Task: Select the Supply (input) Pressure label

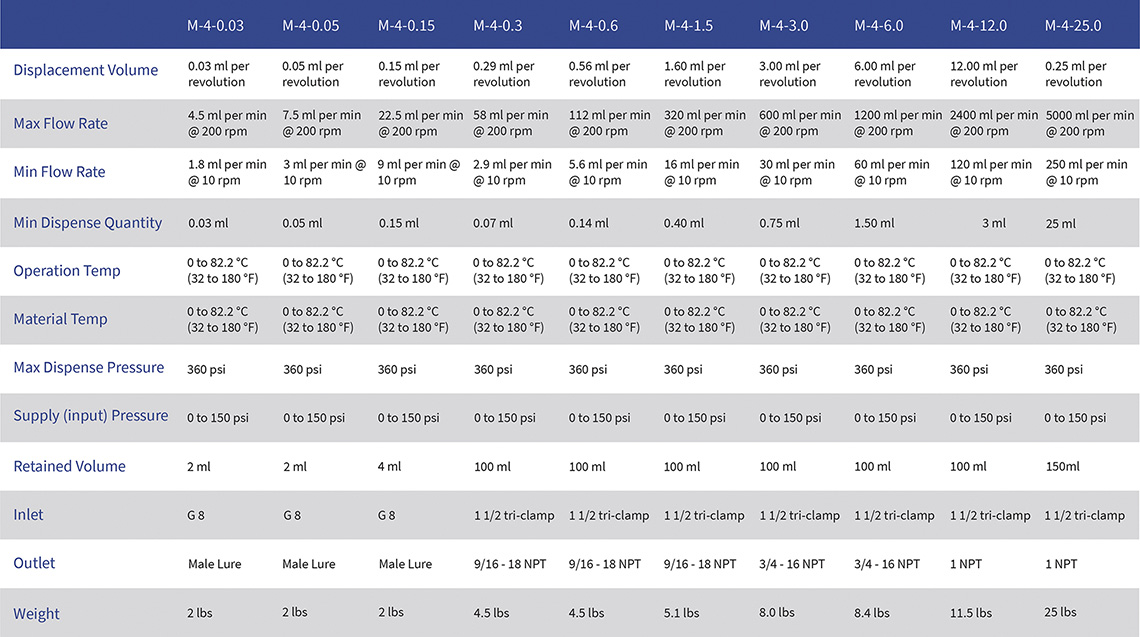Action: pyautogui.click(x=91, y=416)
